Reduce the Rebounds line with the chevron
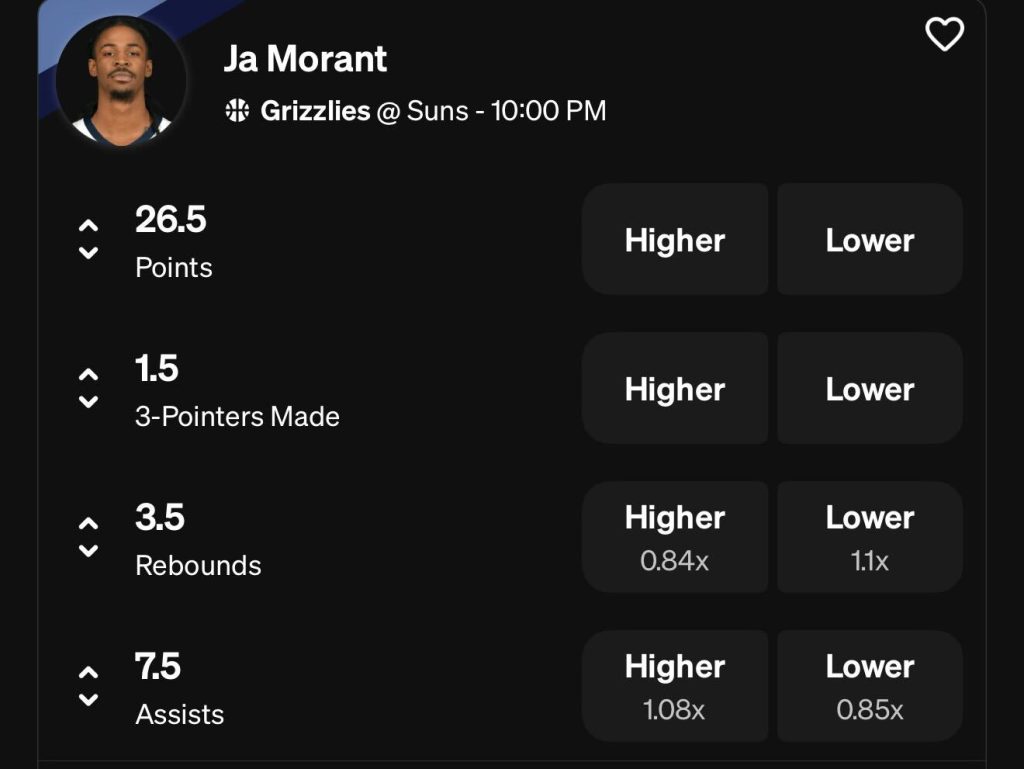The width and height of the screenshot is (1024, 769). point(88,551)
